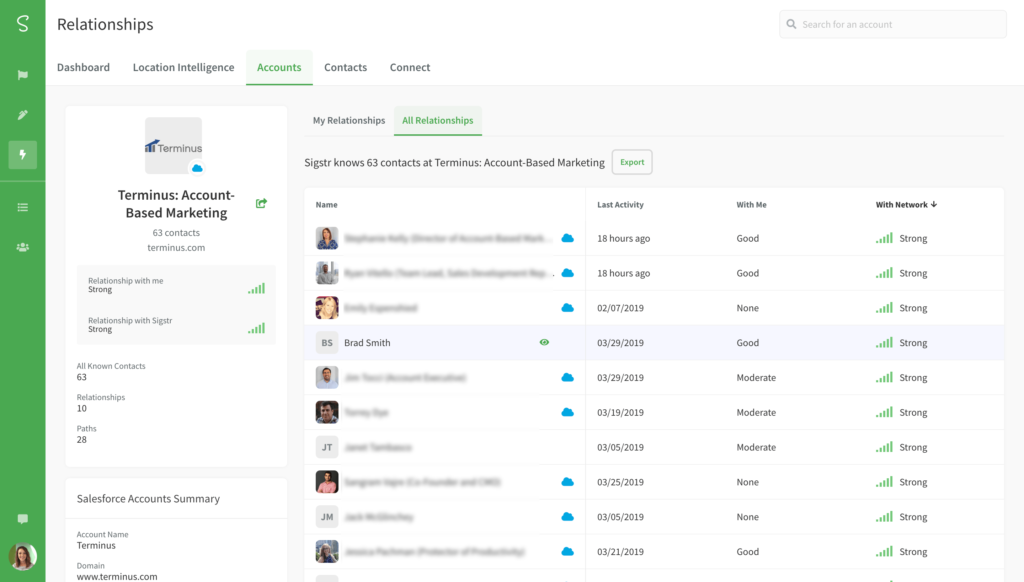The width and height of the screenshot is (1024, 582).
Task: Click the Salesforce cloud icon in the 03/25/2019 row
Action: pyautogui.click(x=568, y=482)
